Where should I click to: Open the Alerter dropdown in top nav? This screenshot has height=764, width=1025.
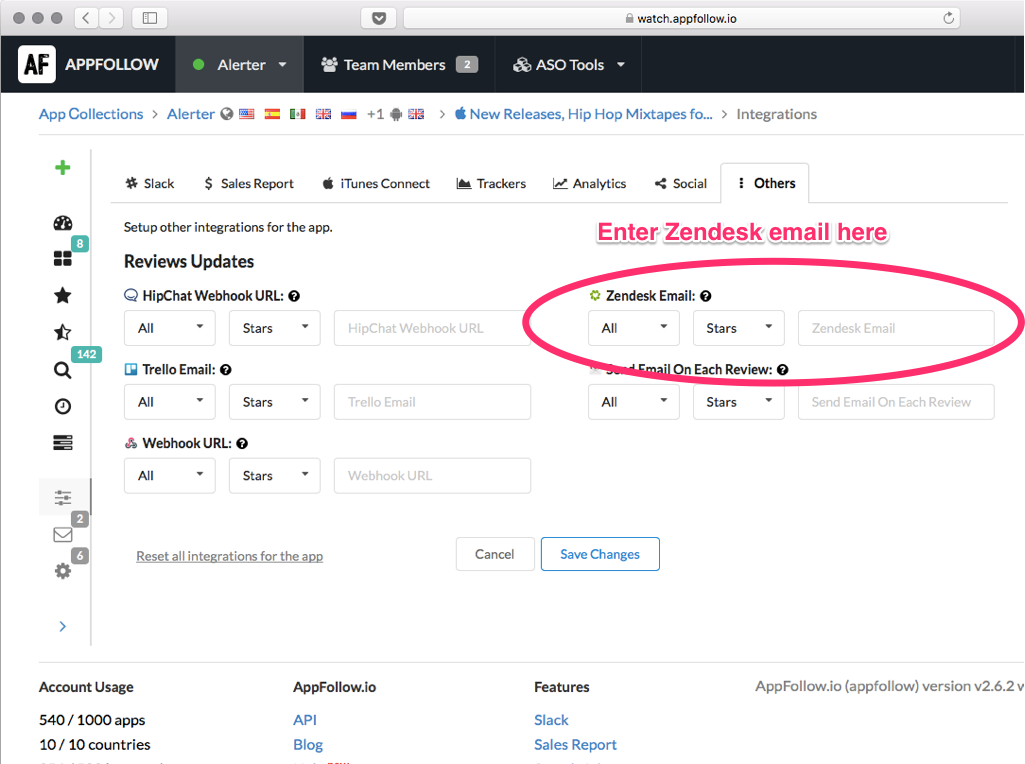(239, 65)
